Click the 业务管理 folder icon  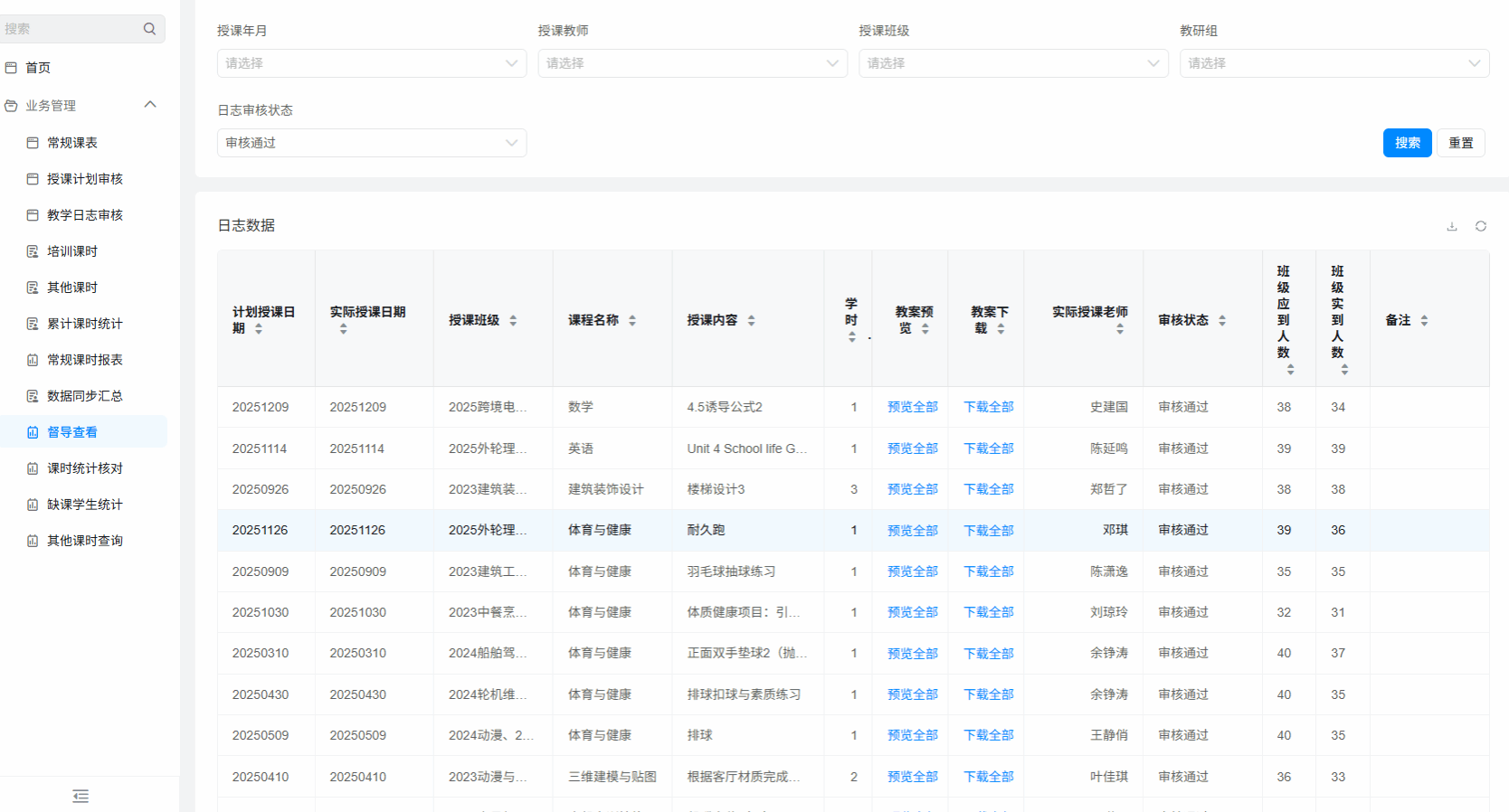(11, 106)
